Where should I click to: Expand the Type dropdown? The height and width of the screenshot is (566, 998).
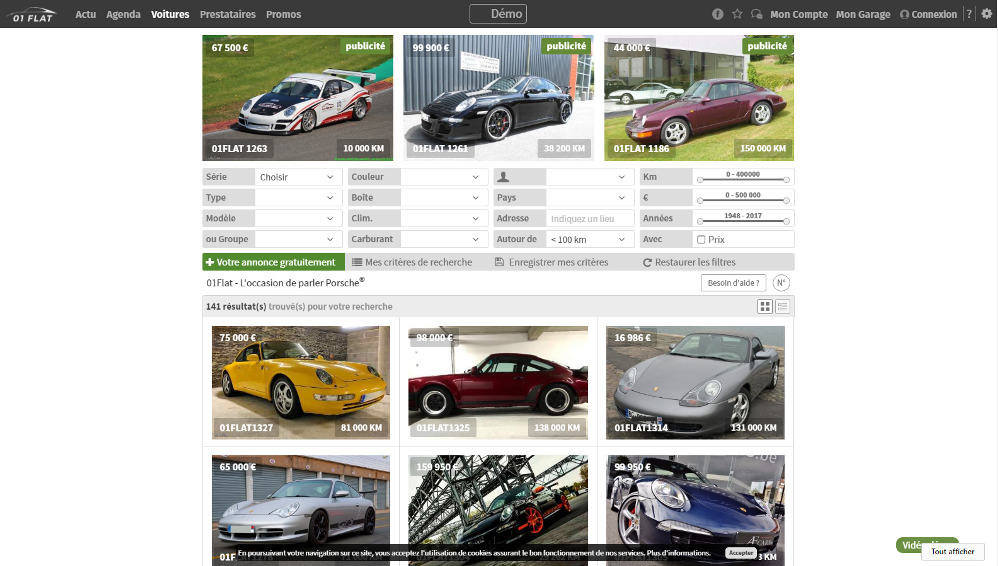click(298, 197)
